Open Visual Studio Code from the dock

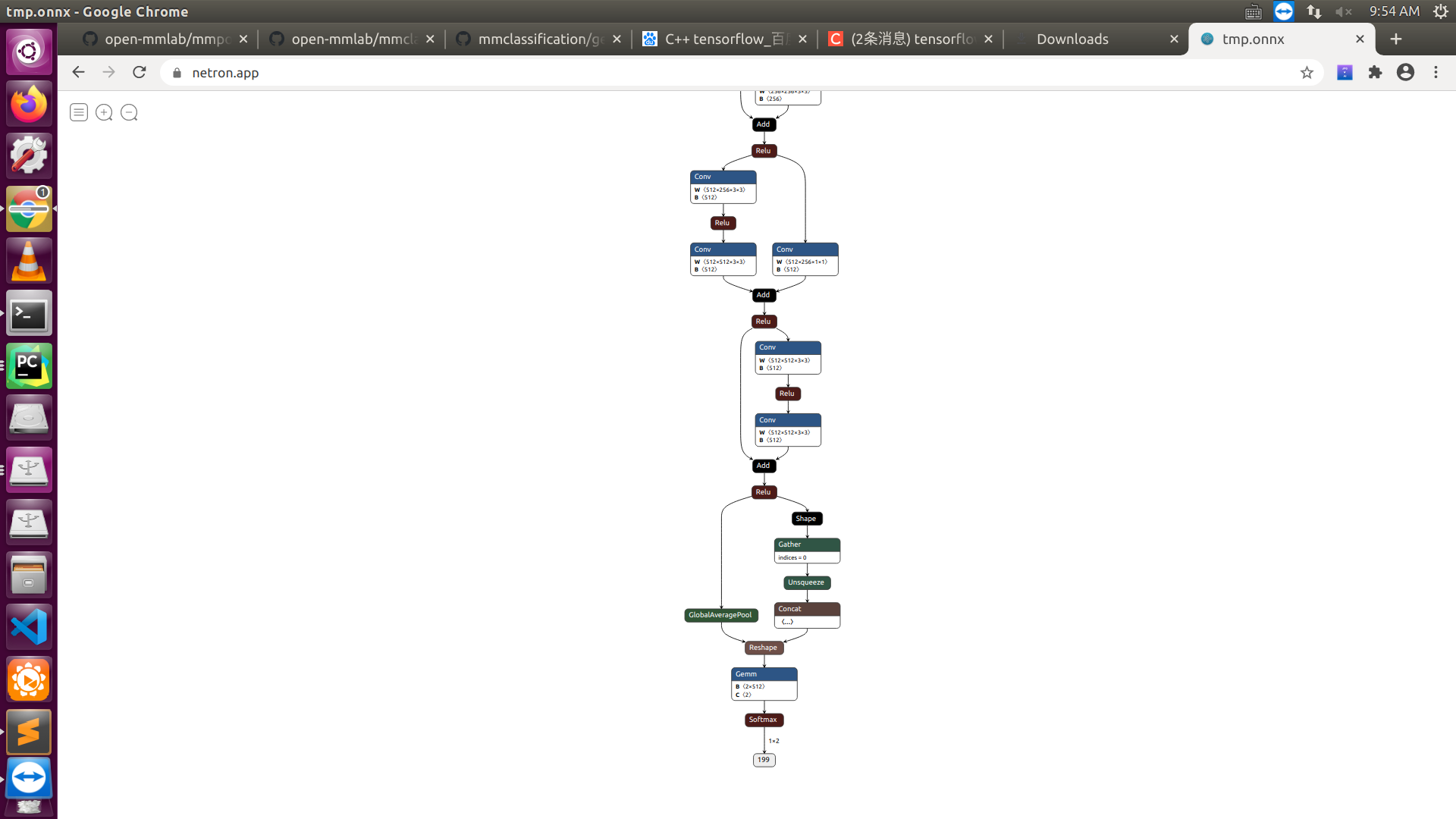point(28,626)
